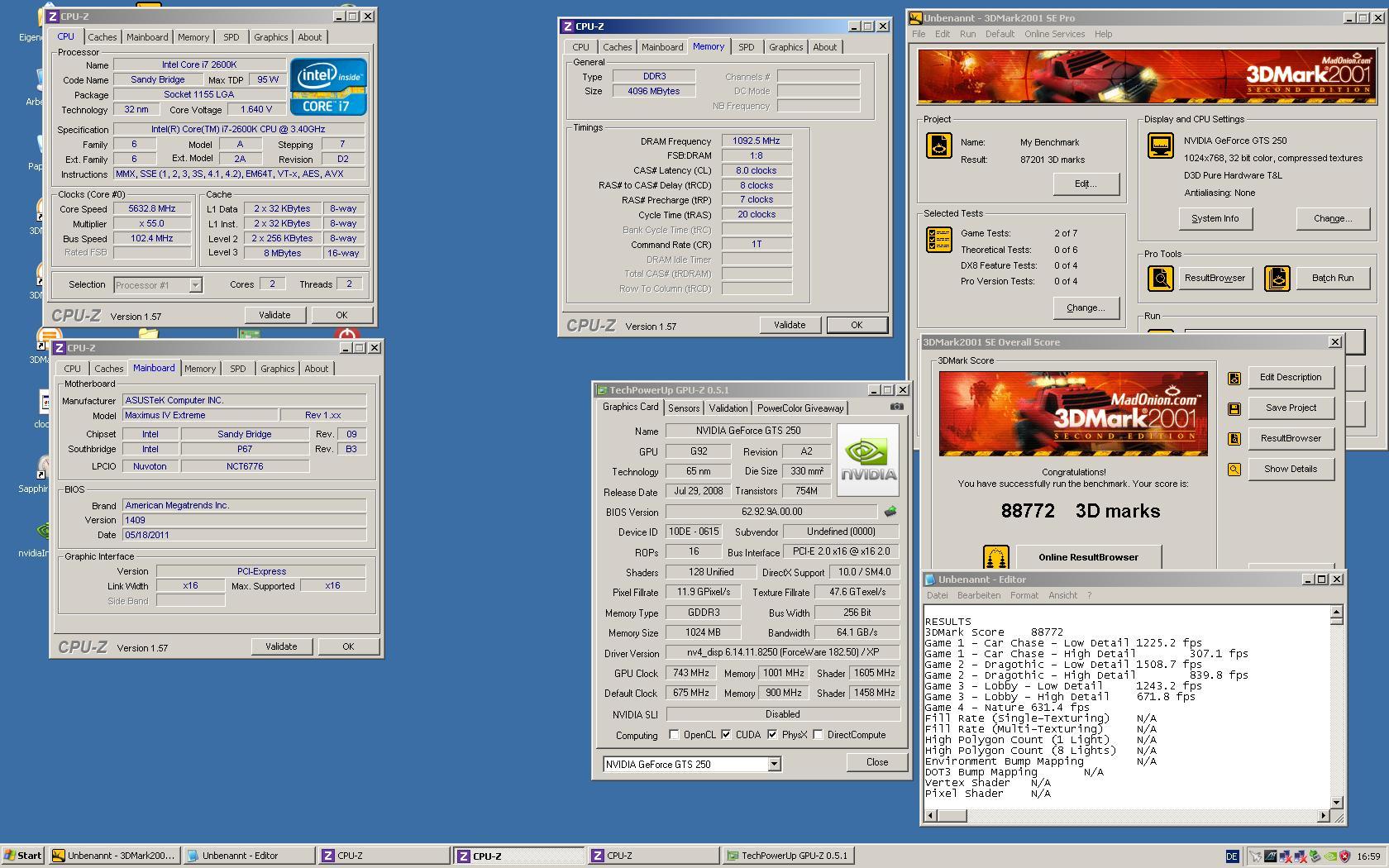Click the Show Details magnifier icon
The image size is (1389, 868).
[x=1234, y=470]
